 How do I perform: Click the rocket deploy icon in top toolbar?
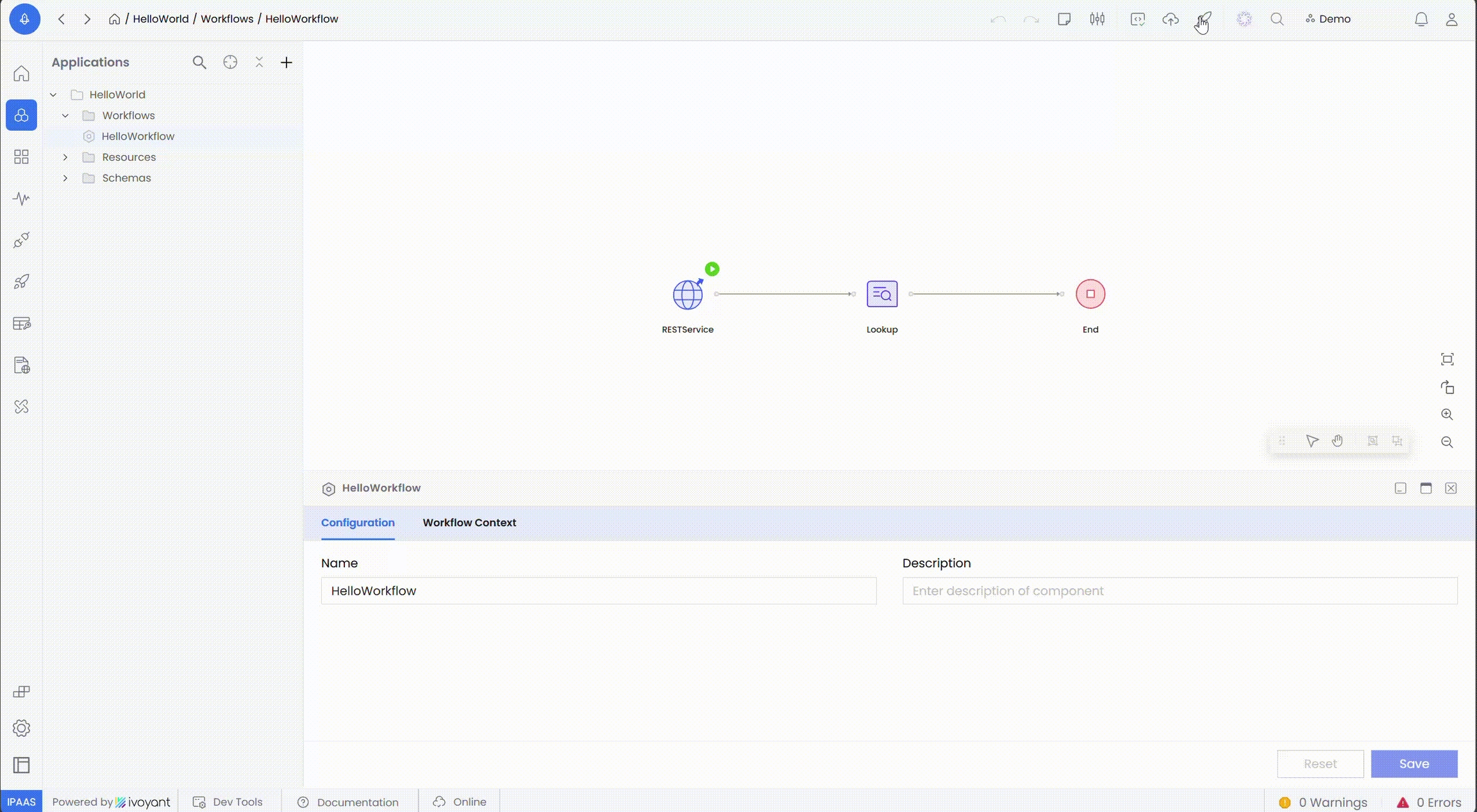click(x=1204, y=19)
